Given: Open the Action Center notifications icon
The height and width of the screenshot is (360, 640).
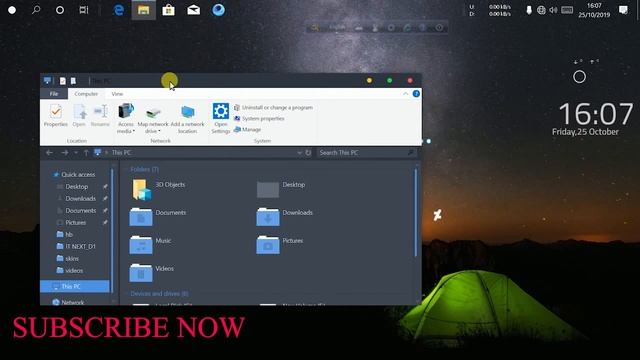Looking at the screenshot, I should click(x=623, y=10).
